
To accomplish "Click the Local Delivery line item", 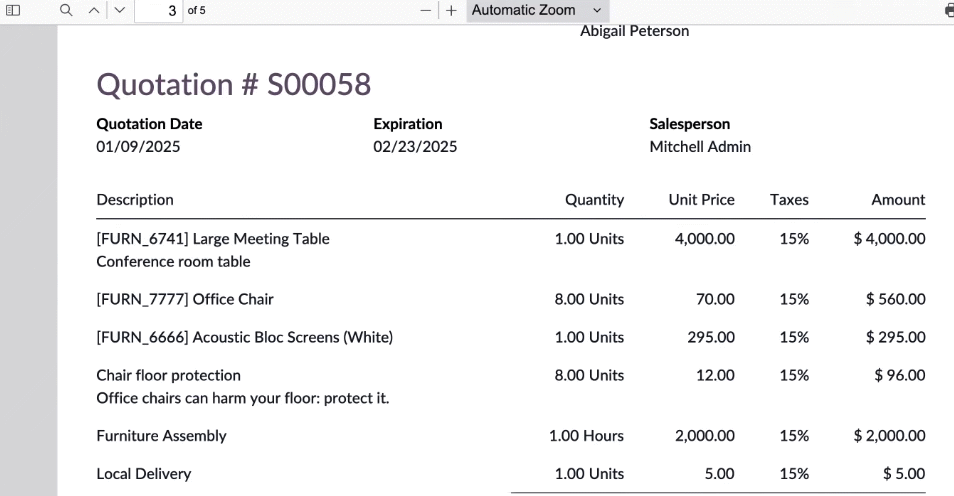I will (144, 473).
